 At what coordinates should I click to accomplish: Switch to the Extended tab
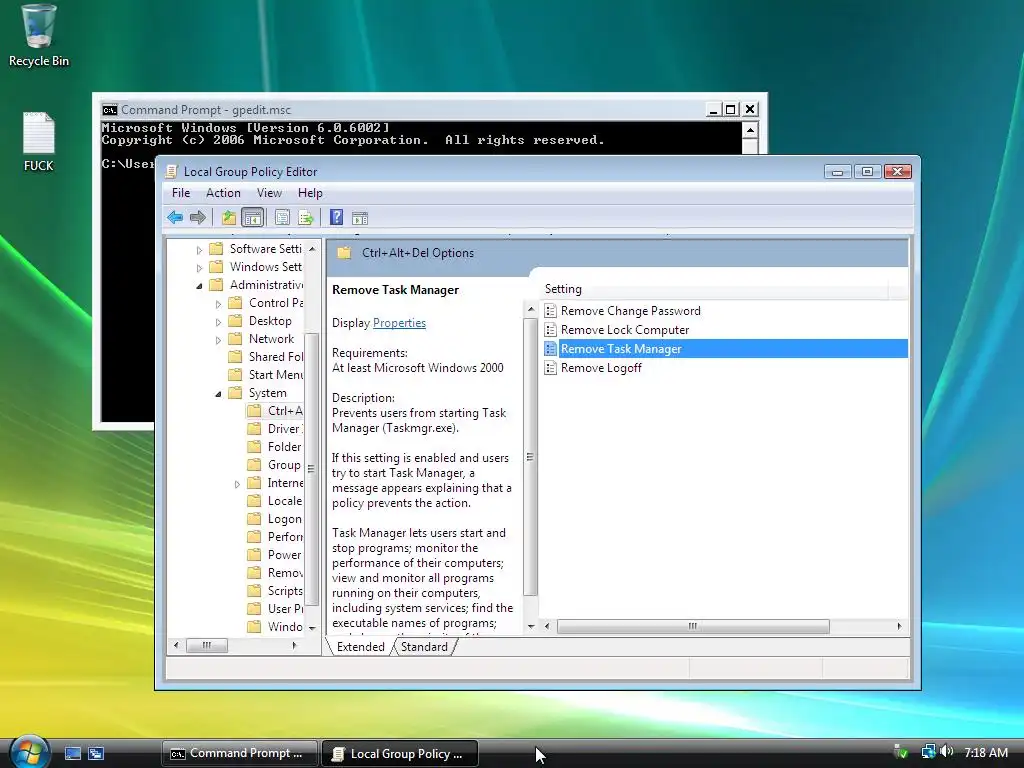click(360, 647)
